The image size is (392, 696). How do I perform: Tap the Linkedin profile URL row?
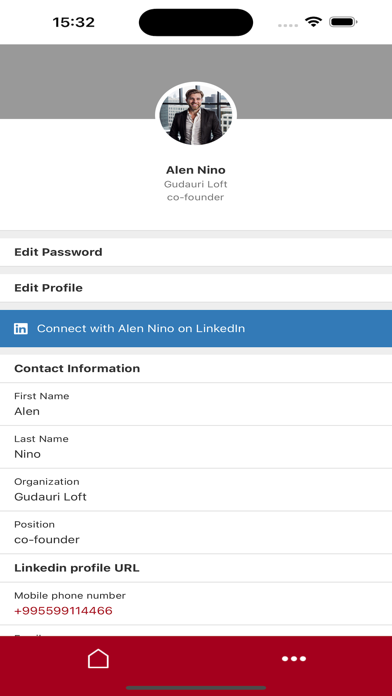(196, 568)
